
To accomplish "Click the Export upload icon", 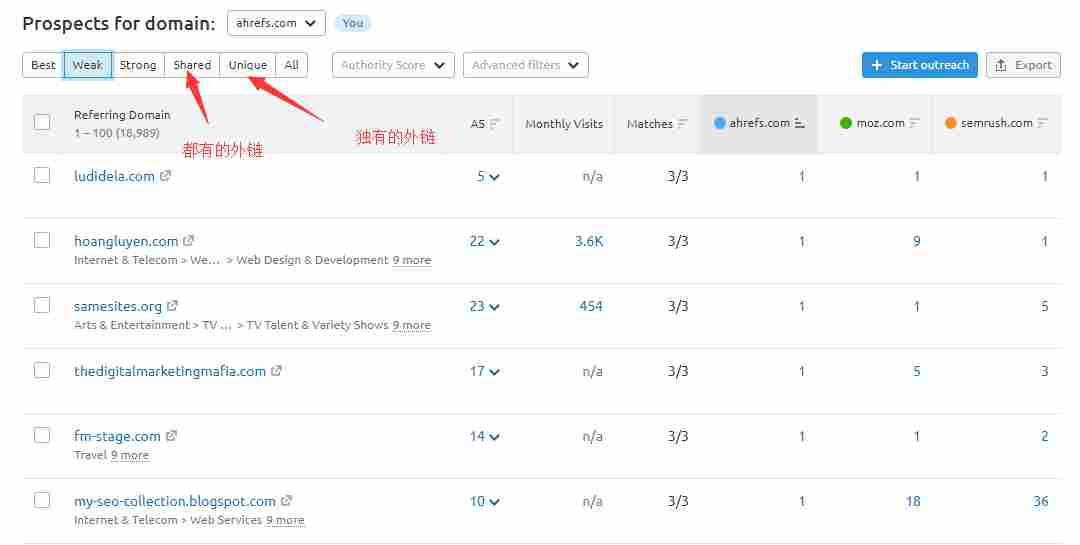I will tap(1001, 65).
